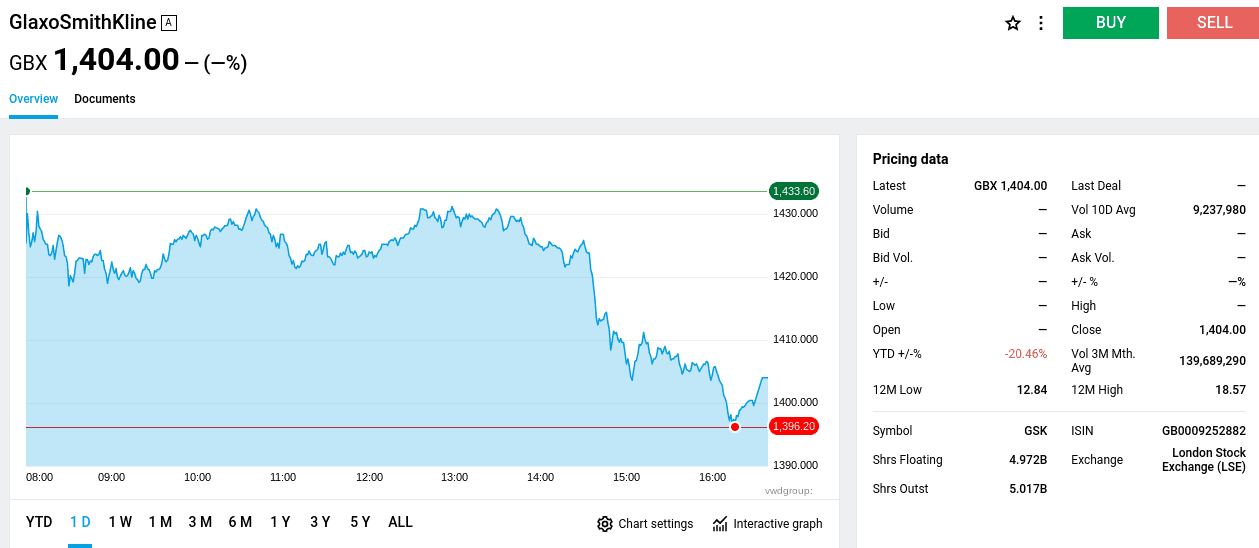Click the Shrs Floating value 4.972B
1259x548 pixels.
1028,460
